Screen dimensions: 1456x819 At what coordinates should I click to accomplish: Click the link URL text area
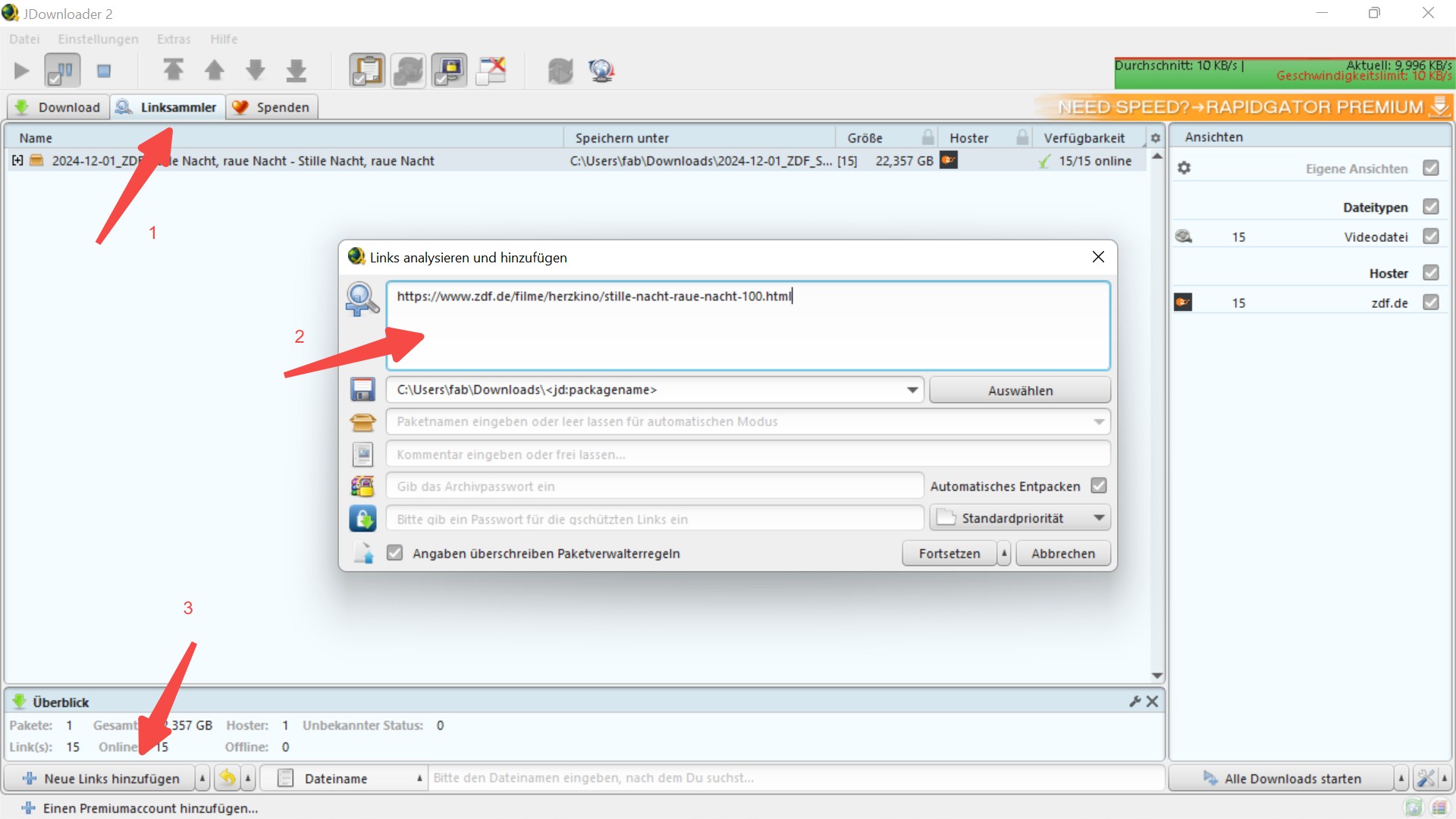[x=748, y=326]
